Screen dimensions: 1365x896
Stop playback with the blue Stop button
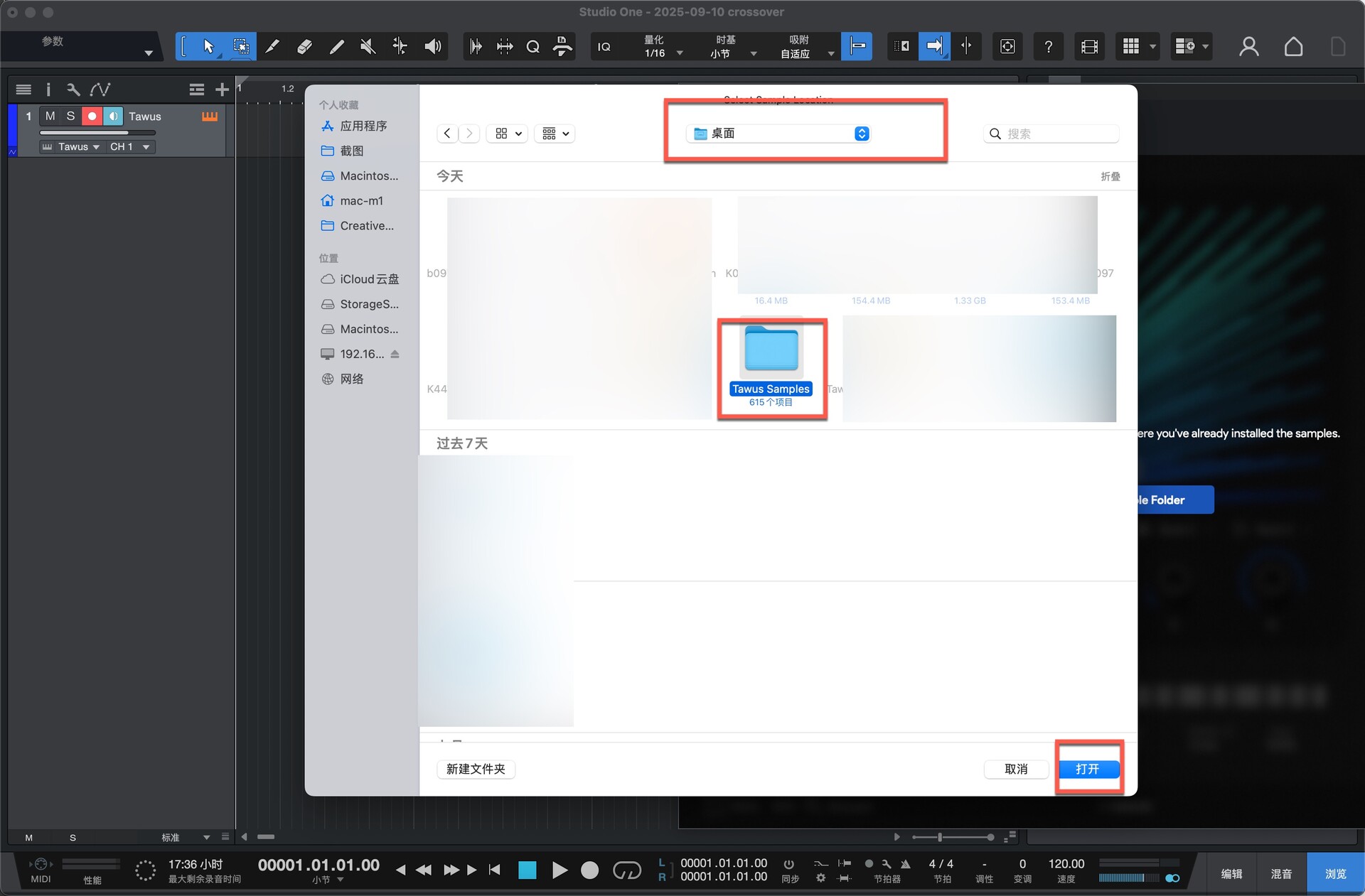527,870
